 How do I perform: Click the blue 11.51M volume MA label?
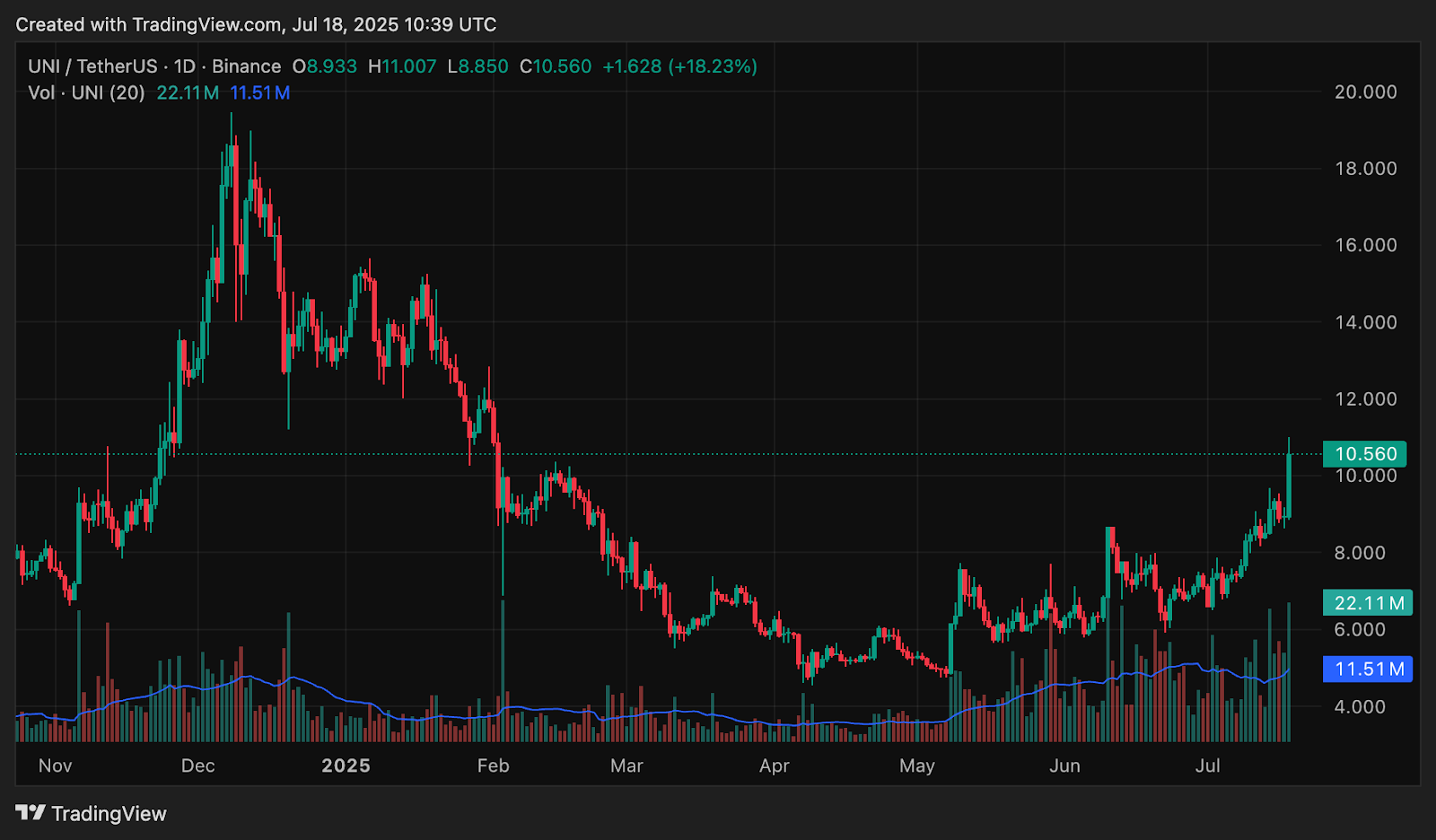(1368, 669)
